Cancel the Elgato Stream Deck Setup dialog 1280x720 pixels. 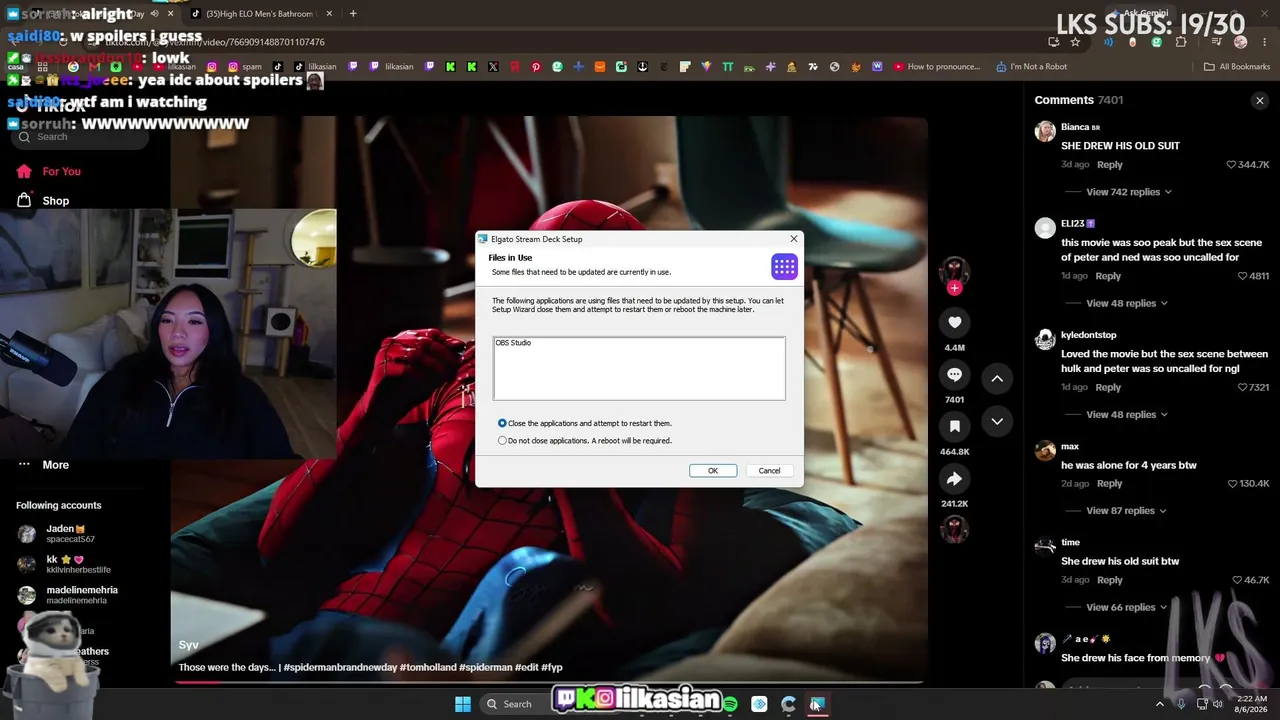point(769,470)
